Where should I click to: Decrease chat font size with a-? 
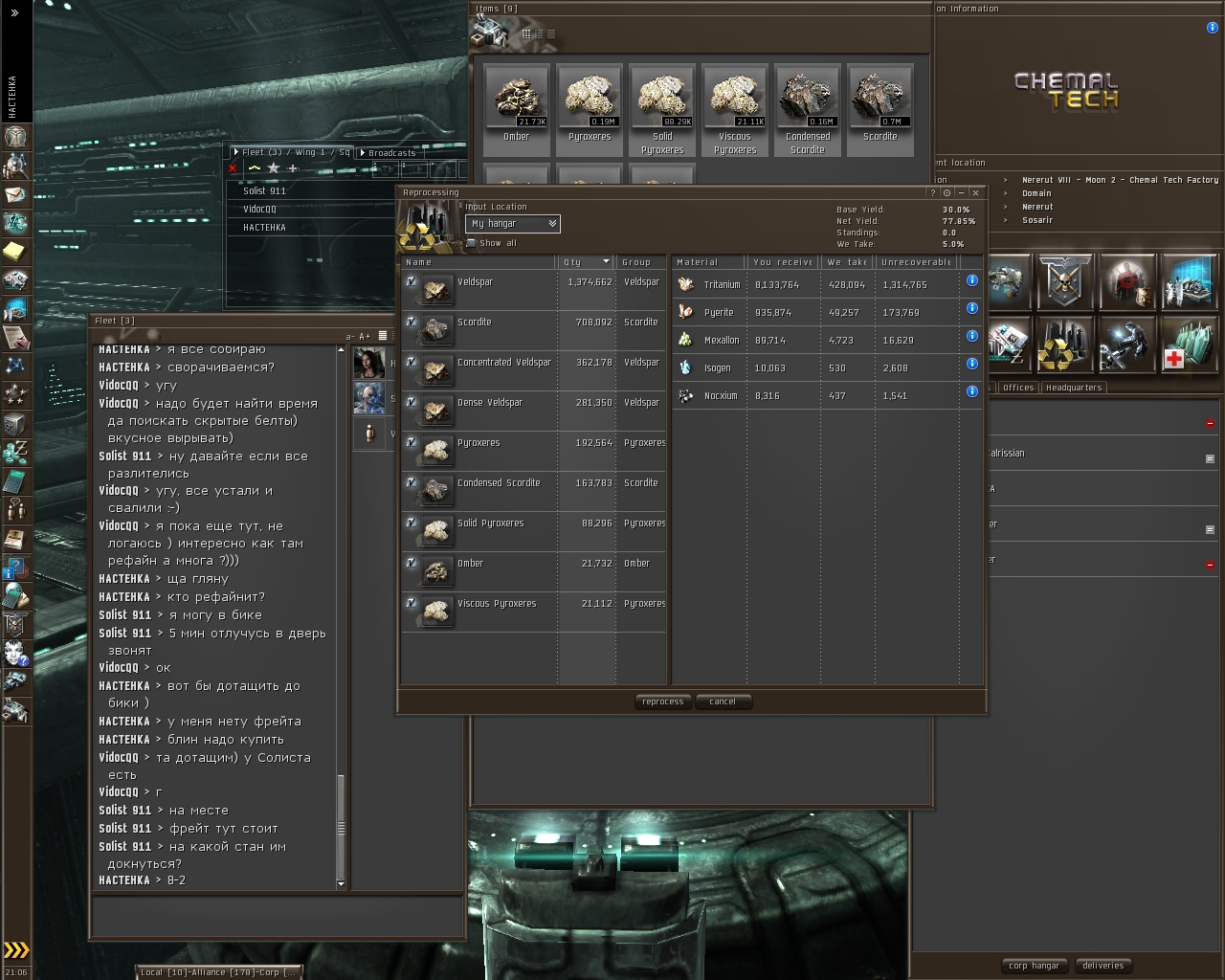(x=350, y=336)
